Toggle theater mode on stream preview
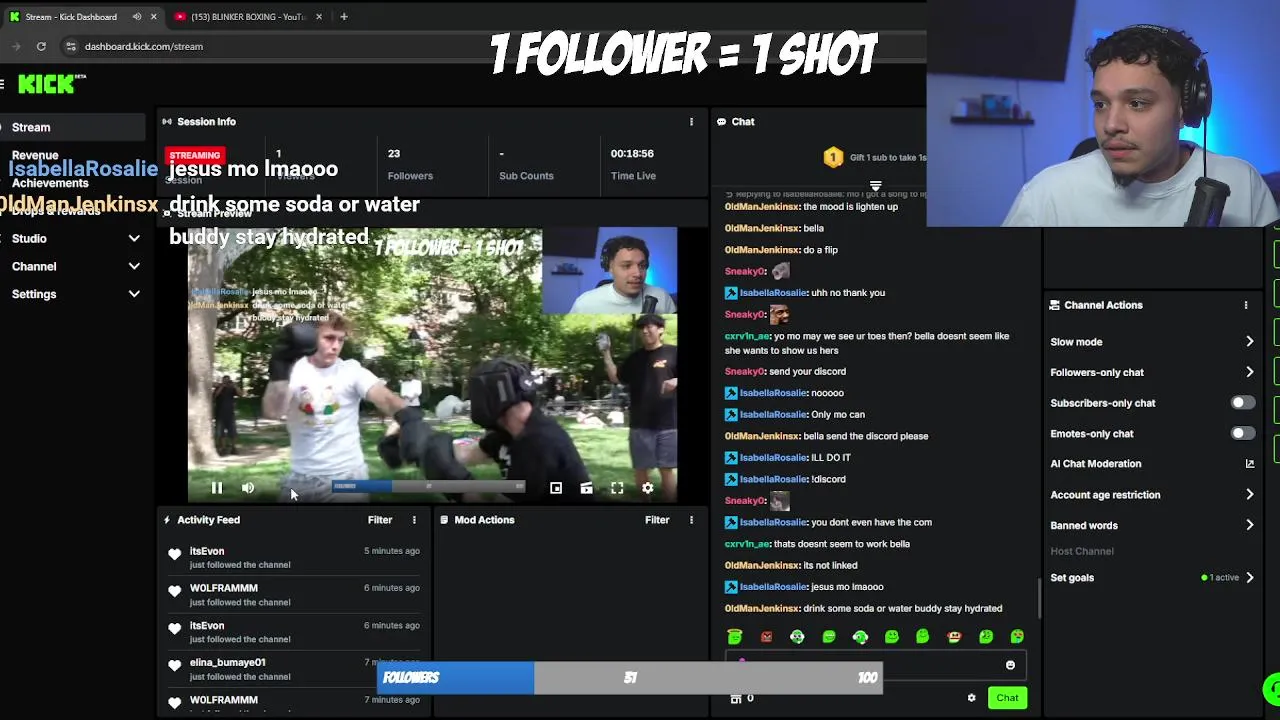 coord(587,488)
